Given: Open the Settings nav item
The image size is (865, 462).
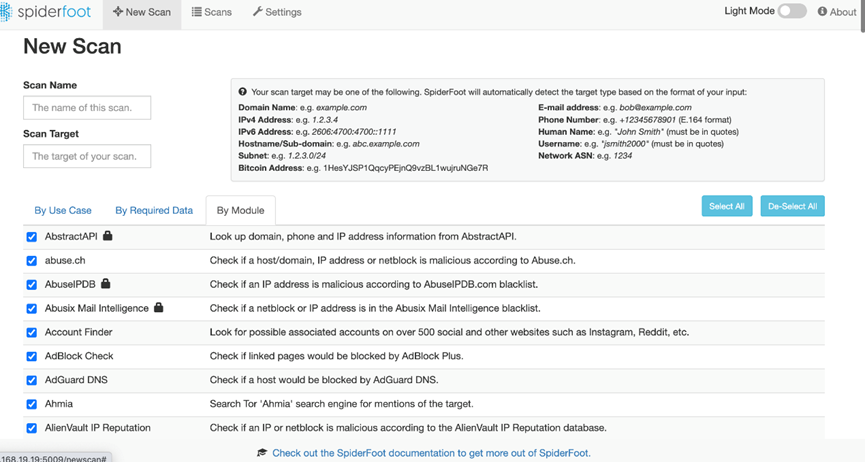Looking at the screenshot, I should point(277,12).
